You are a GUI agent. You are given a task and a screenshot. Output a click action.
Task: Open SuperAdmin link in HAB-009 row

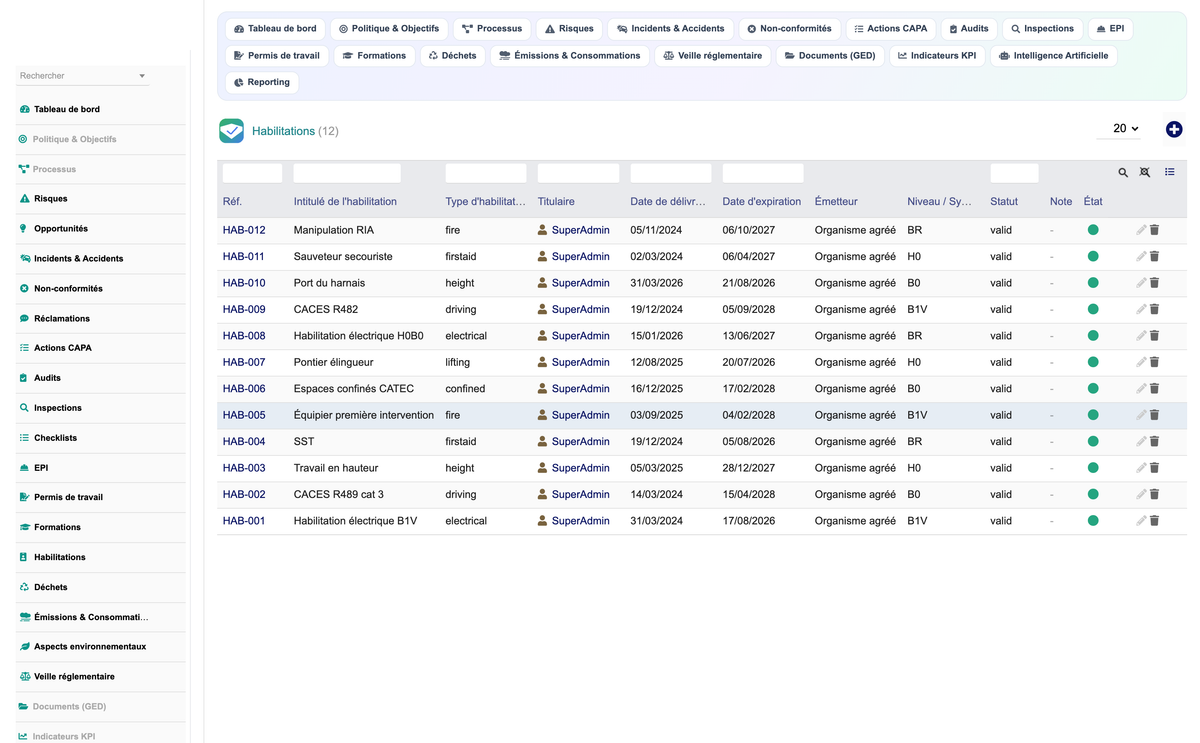pos(580,309)
